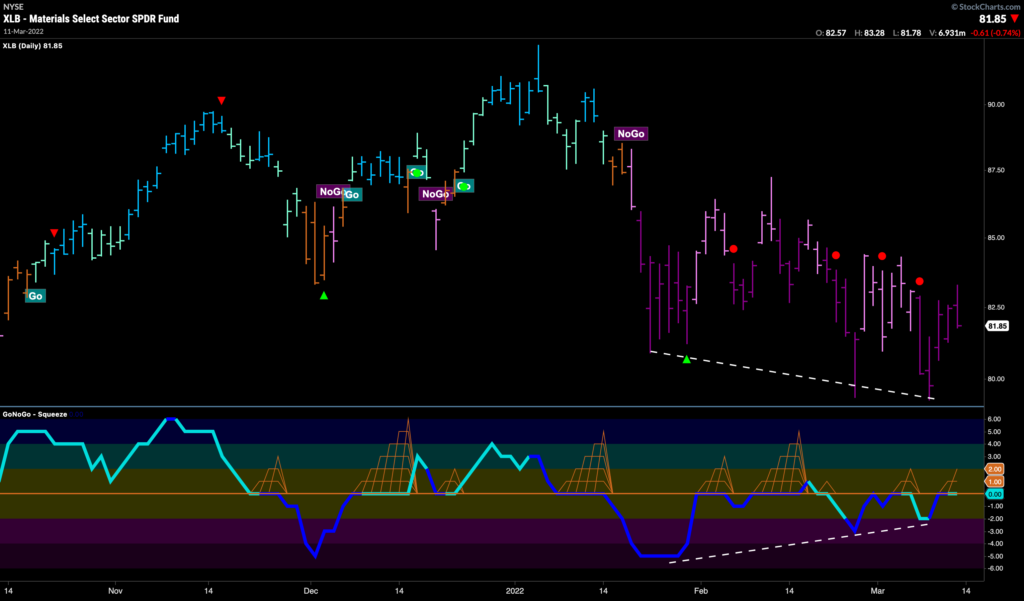Screen dimensions: 1024x601
Task: Select the NYSE exchange label
Action: [13, 7]
